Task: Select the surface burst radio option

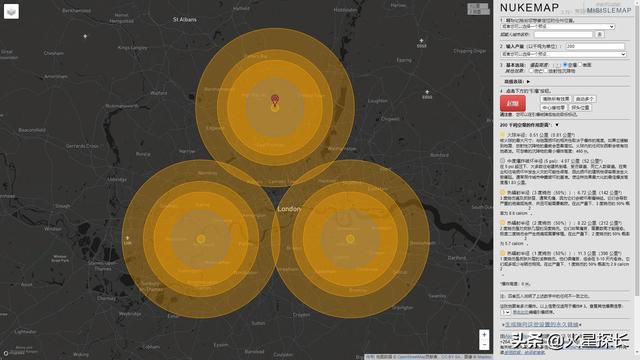Action: tap(580, 65)
